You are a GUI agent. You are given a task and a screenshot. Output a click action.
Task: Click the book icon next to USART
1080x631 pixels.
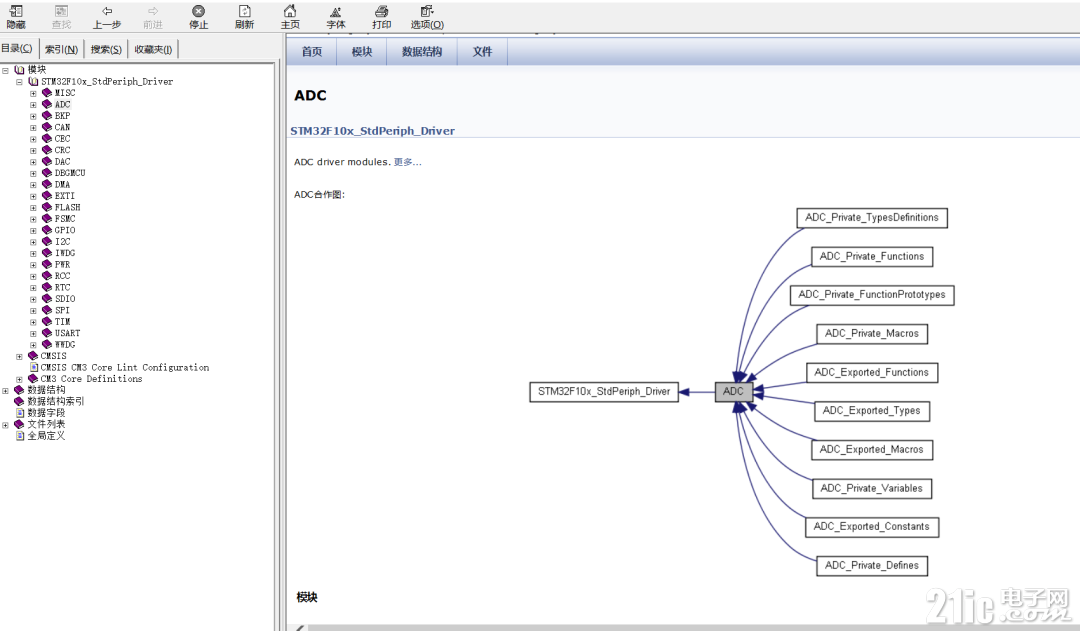[x=47, y=333]
